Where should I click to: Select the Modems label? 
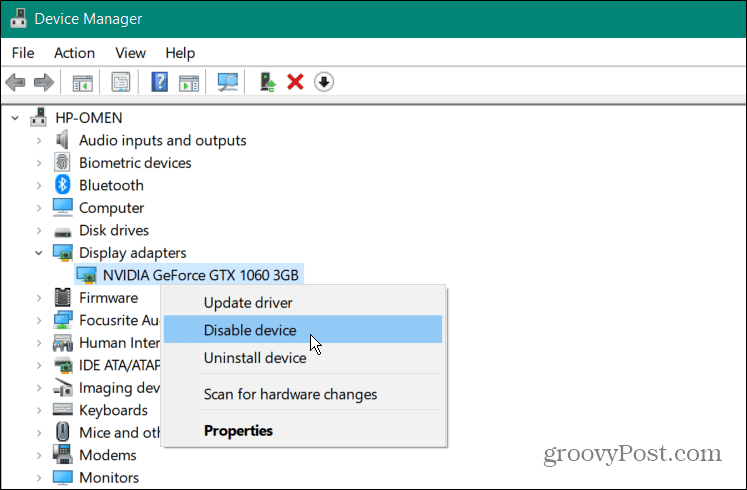[108, 455]
